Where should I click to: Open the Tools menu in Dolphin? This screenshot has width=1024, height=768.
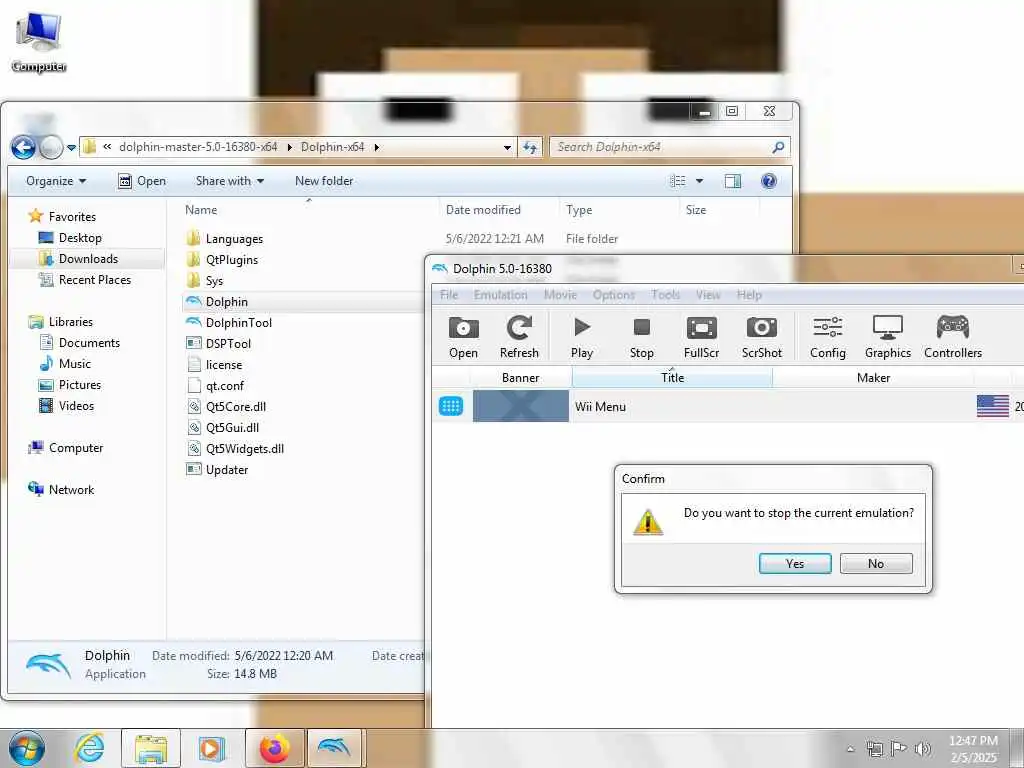click(665, 295)
